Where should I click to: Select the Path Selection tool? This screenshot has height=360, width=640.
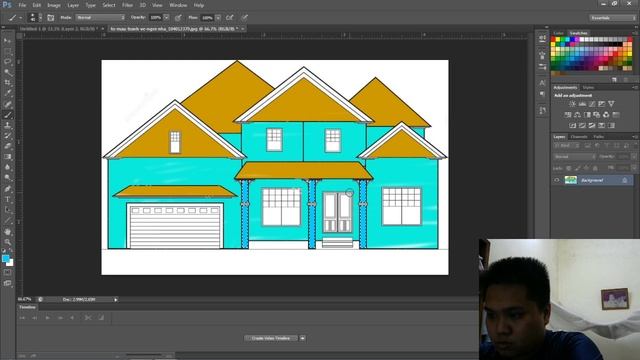click(7, 210)
